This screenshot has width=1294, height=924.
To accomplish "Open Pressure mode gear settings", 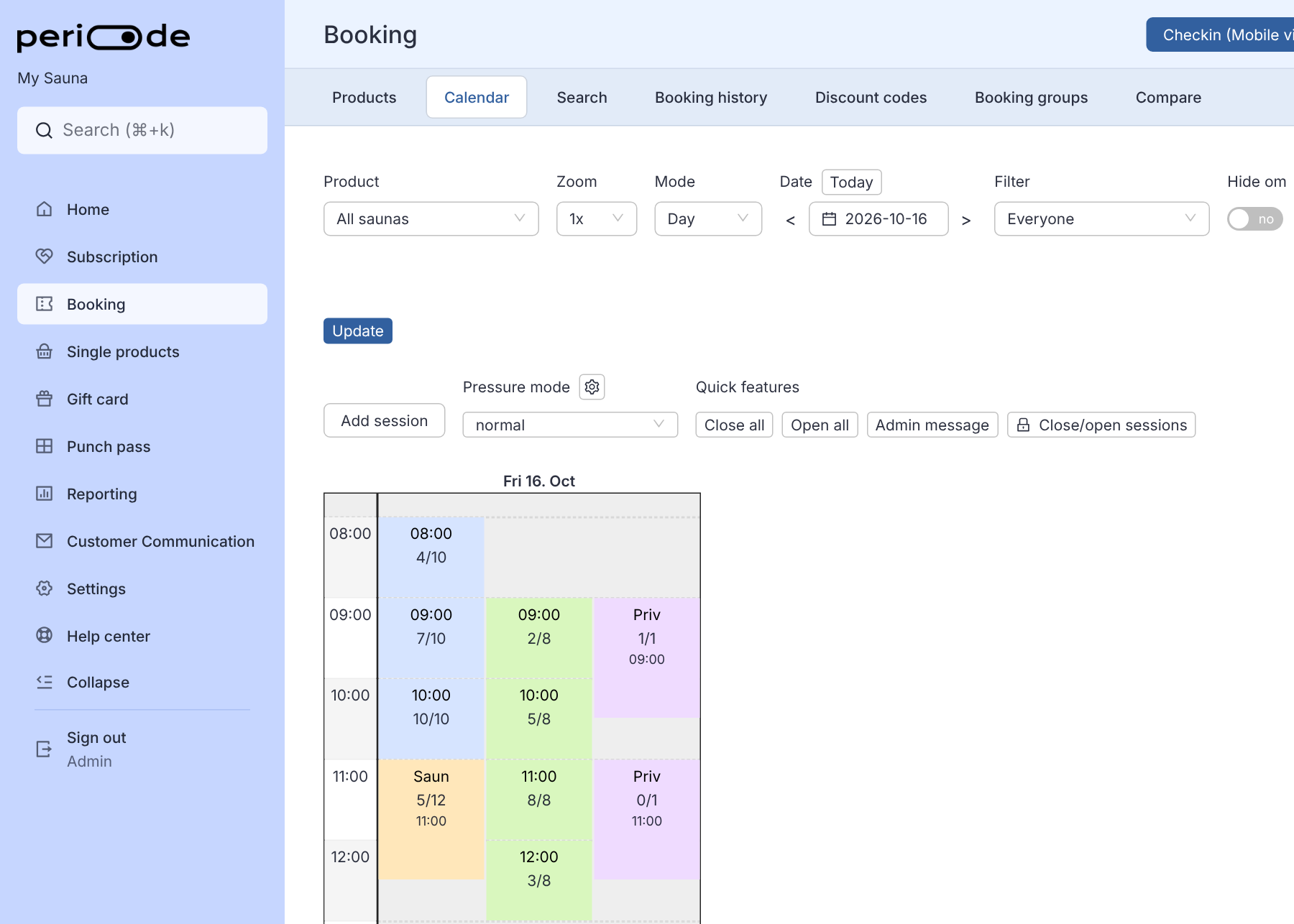I will [592, 387].
